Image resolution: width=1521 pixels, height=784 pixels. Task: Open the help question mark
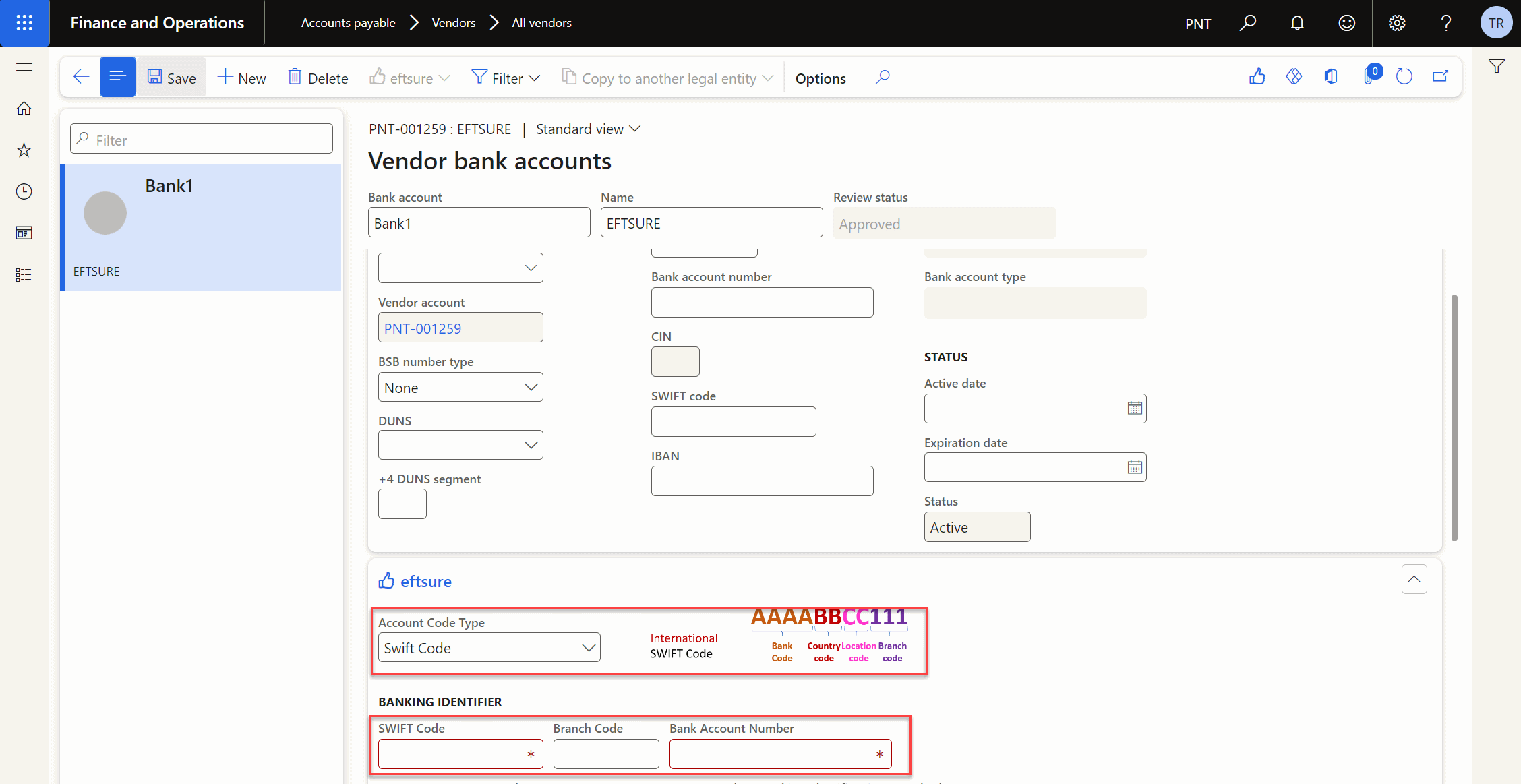pos(1446,23)
